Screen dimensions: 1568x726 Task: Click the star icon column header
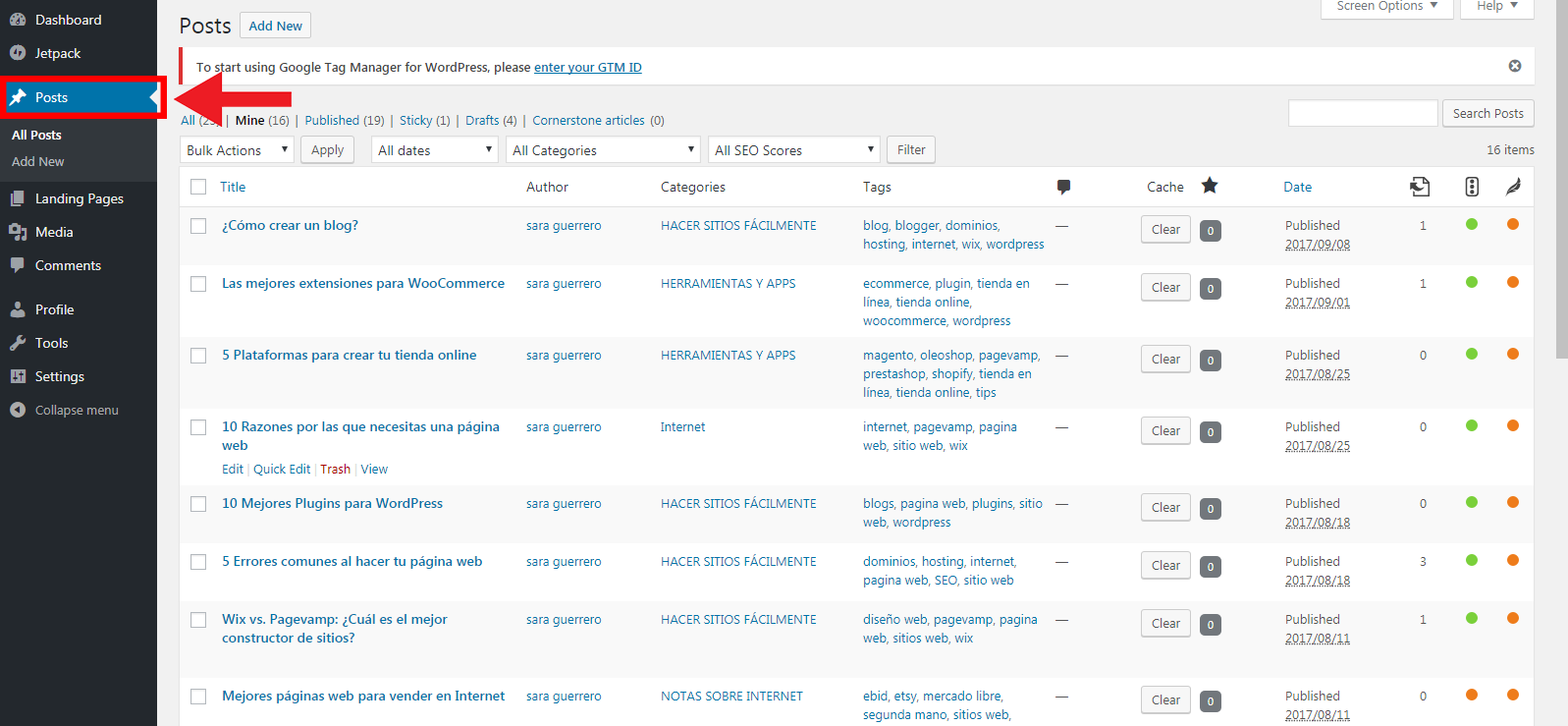tap(1210, 186)
